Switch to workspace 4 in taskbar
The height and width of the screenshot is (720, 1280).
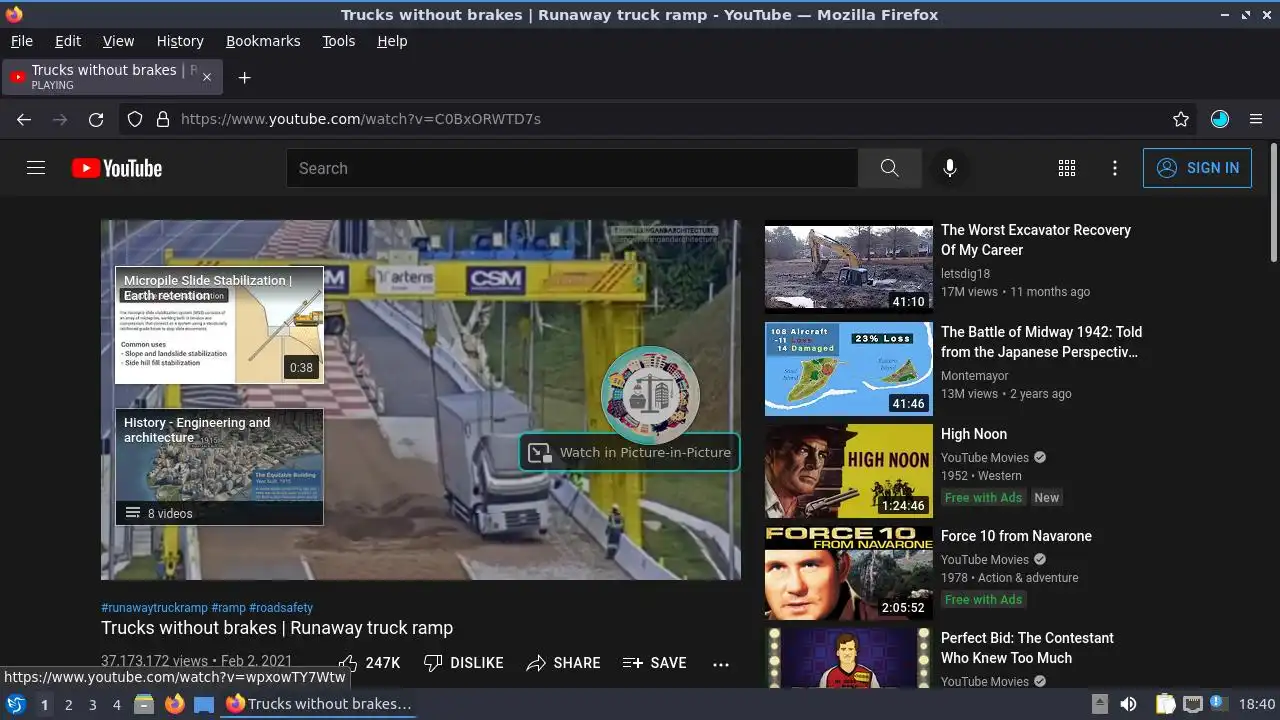click(x=116, y=704)
